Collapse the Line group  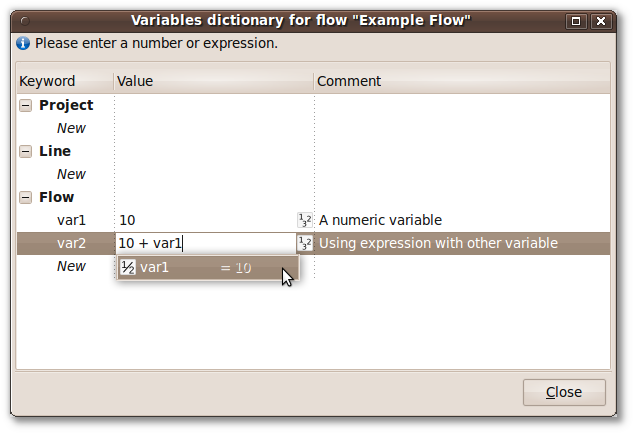(x=25, y=152)
